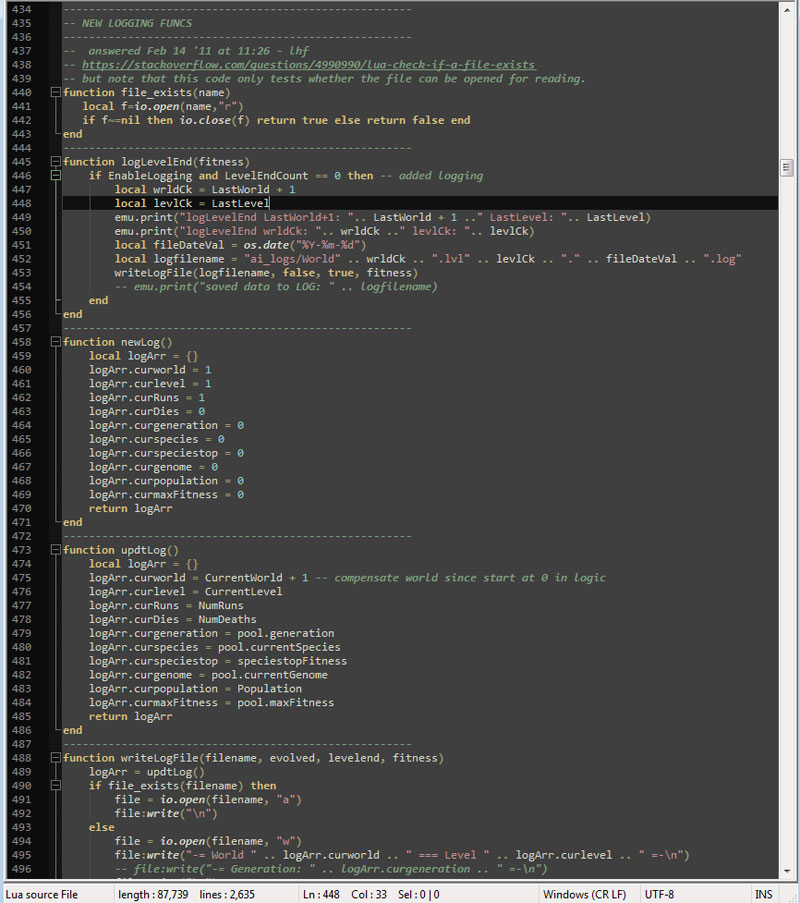The width and height of the screenshot is (800, 903).
Task: Click the window resize grip in status bar corner
Action: pos(792,896)
